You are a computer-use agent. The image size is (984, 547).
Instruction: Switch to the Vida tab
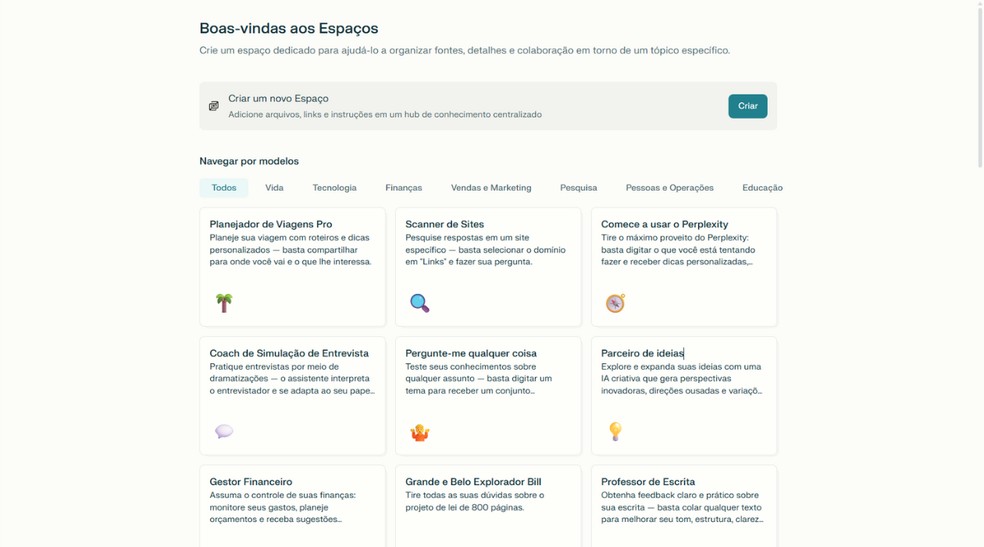pyautogui.click(x=274, y=188)
